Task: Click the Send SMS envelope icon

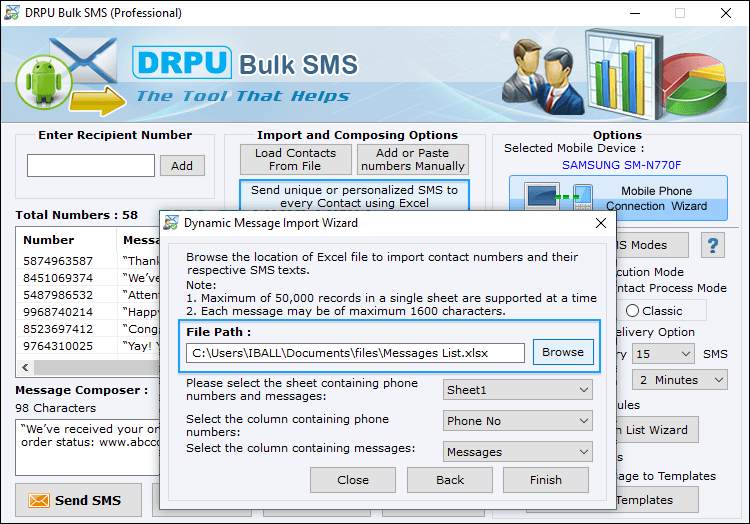Action: pyautogui.click(x=39, y=501)
